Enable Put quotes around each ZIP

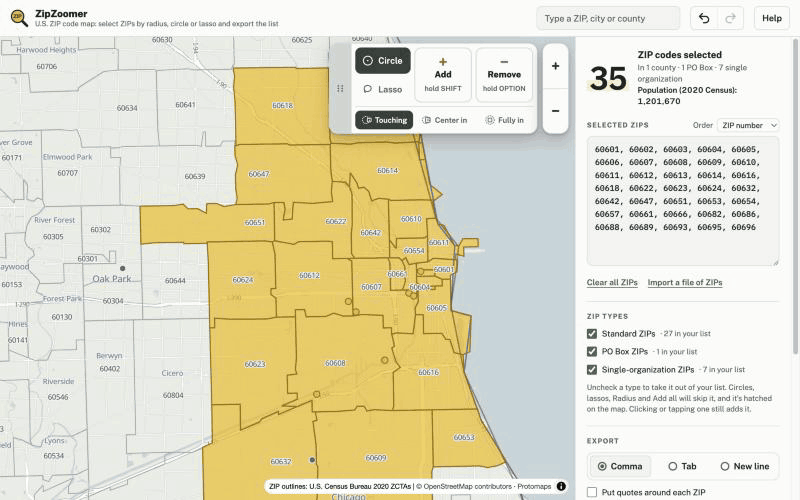(592, 492)
